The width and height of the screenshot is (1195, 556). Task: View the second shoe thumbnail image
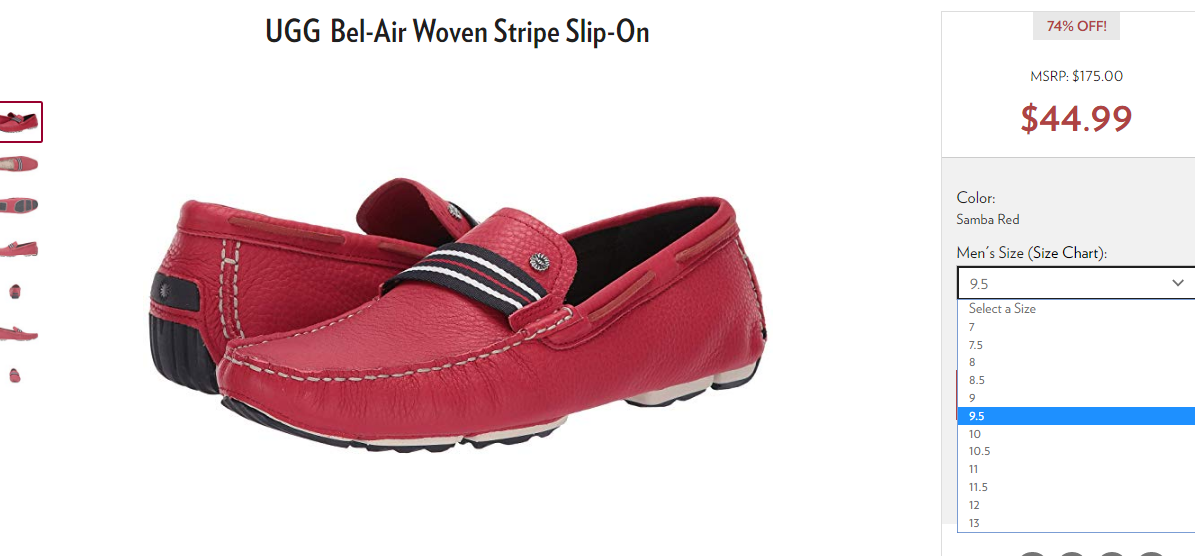pyautogui.click(x=19, y=164)
